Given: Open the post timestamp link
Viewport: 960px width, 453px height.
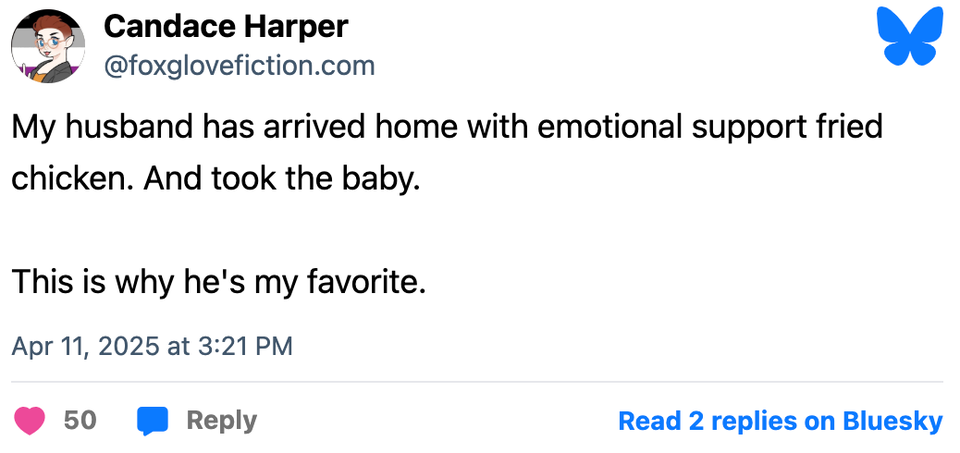Looking at the screenshot, I should point(152,346).
